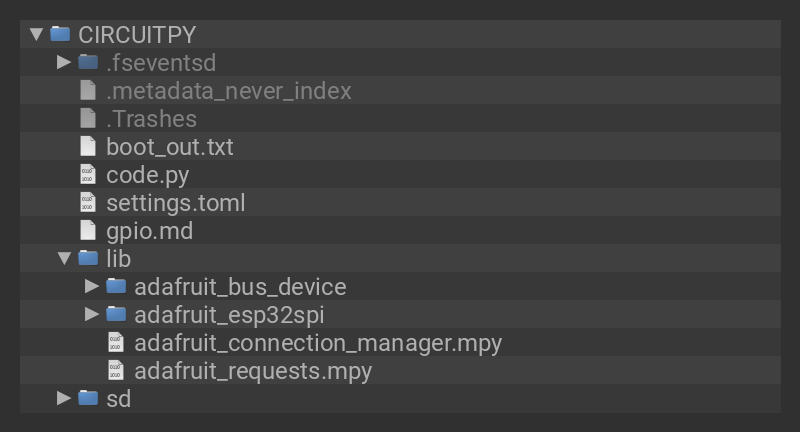Select the .Trashes entry
The image size is (800, 432).
click(151, 119)
